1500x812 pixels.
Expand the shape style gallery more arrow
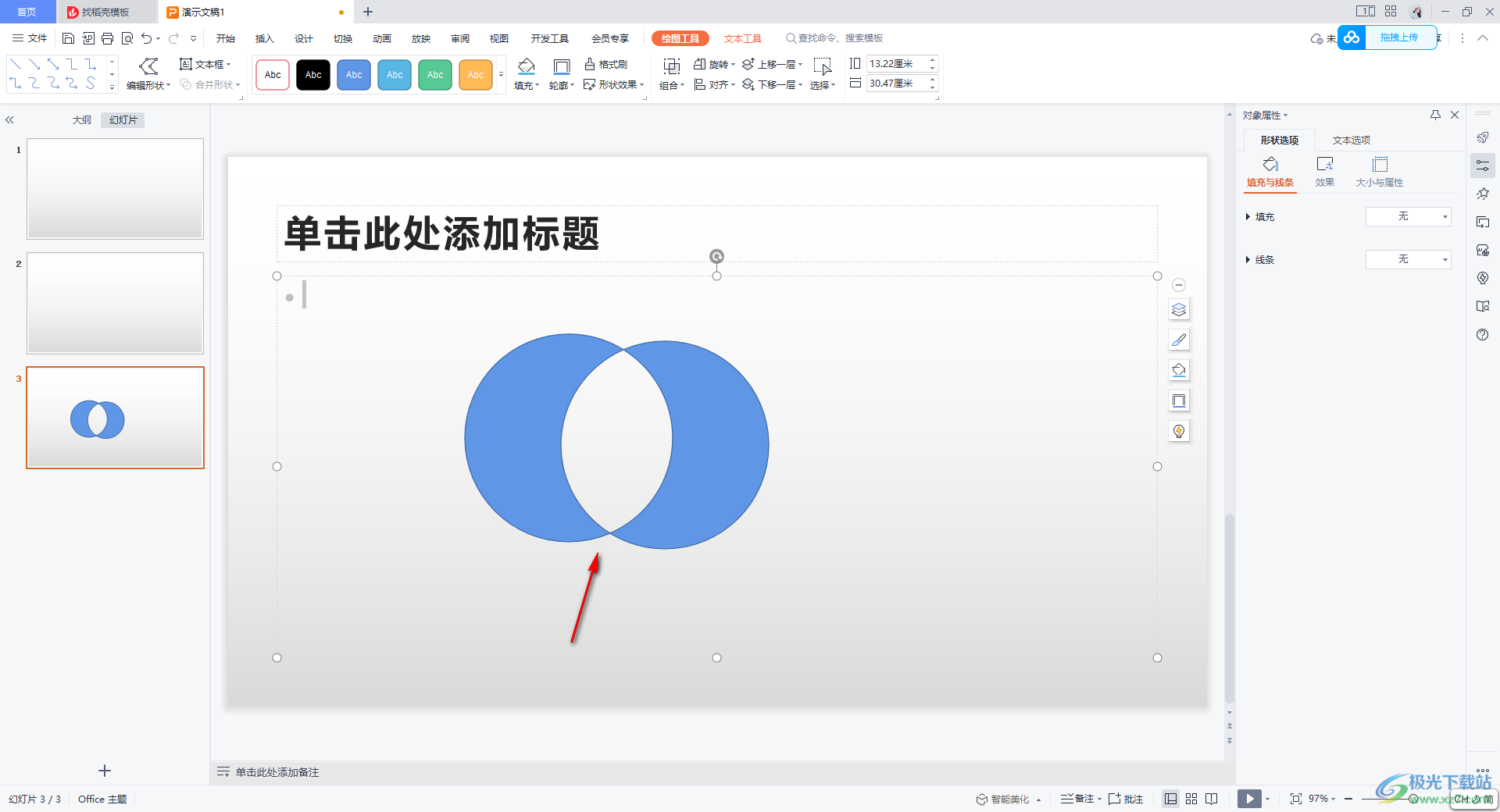501,75
